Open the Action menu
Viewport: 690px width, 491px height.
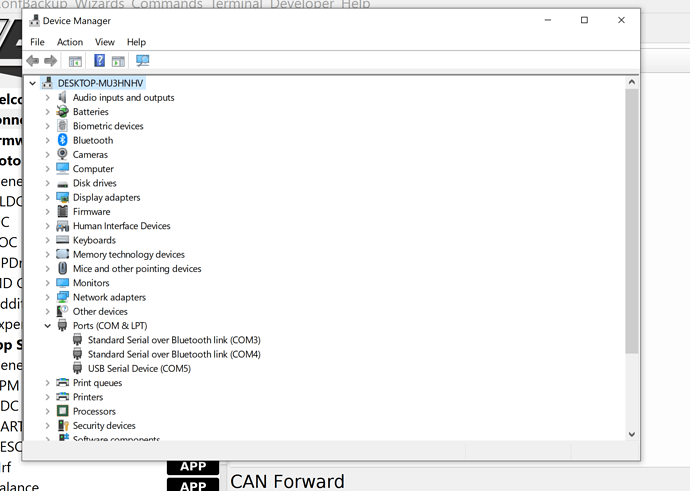[70, 42]
